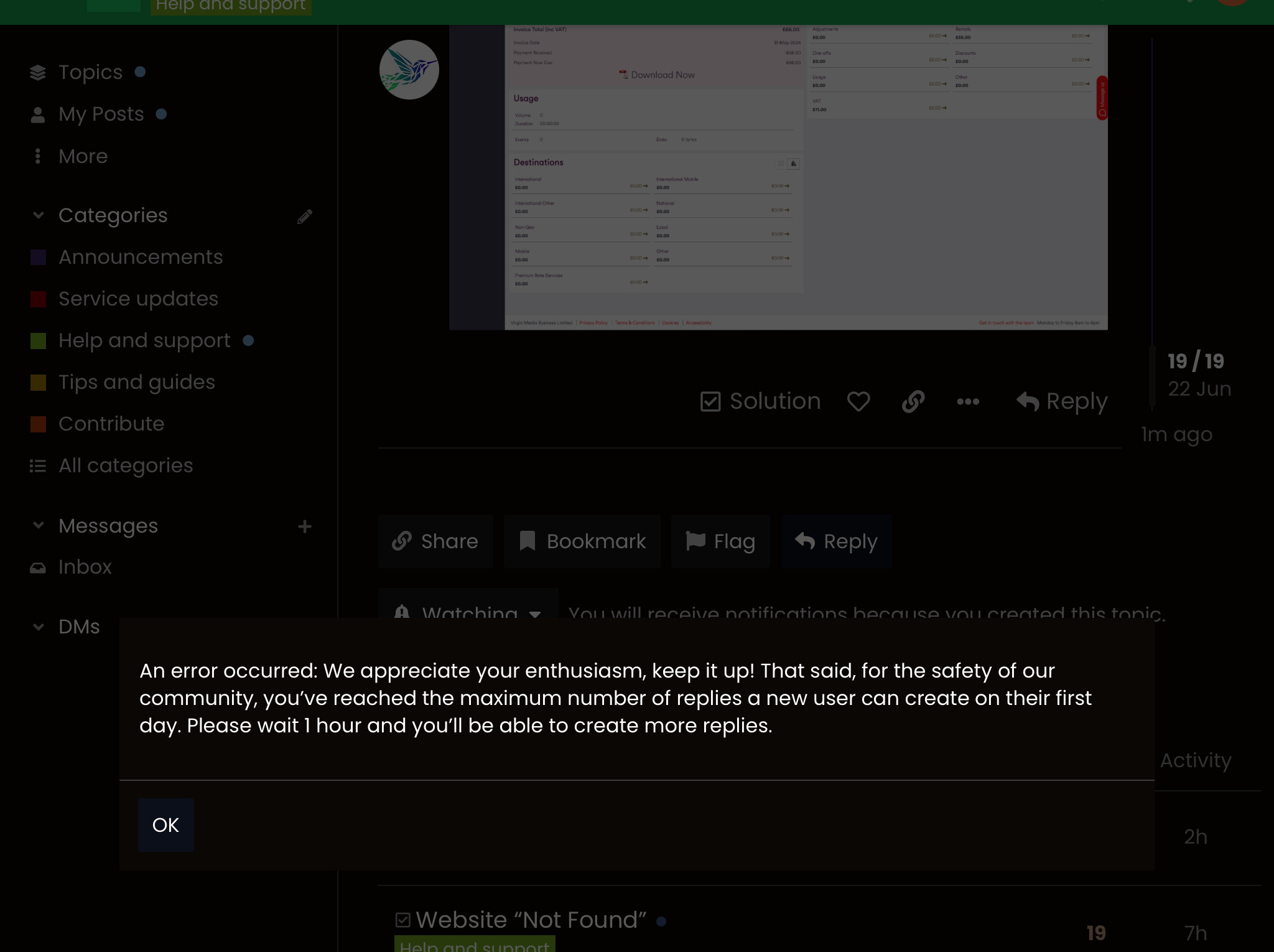Open post's three-dot more actions menu
1274x952 pixels.
click(x=968, y=401)
